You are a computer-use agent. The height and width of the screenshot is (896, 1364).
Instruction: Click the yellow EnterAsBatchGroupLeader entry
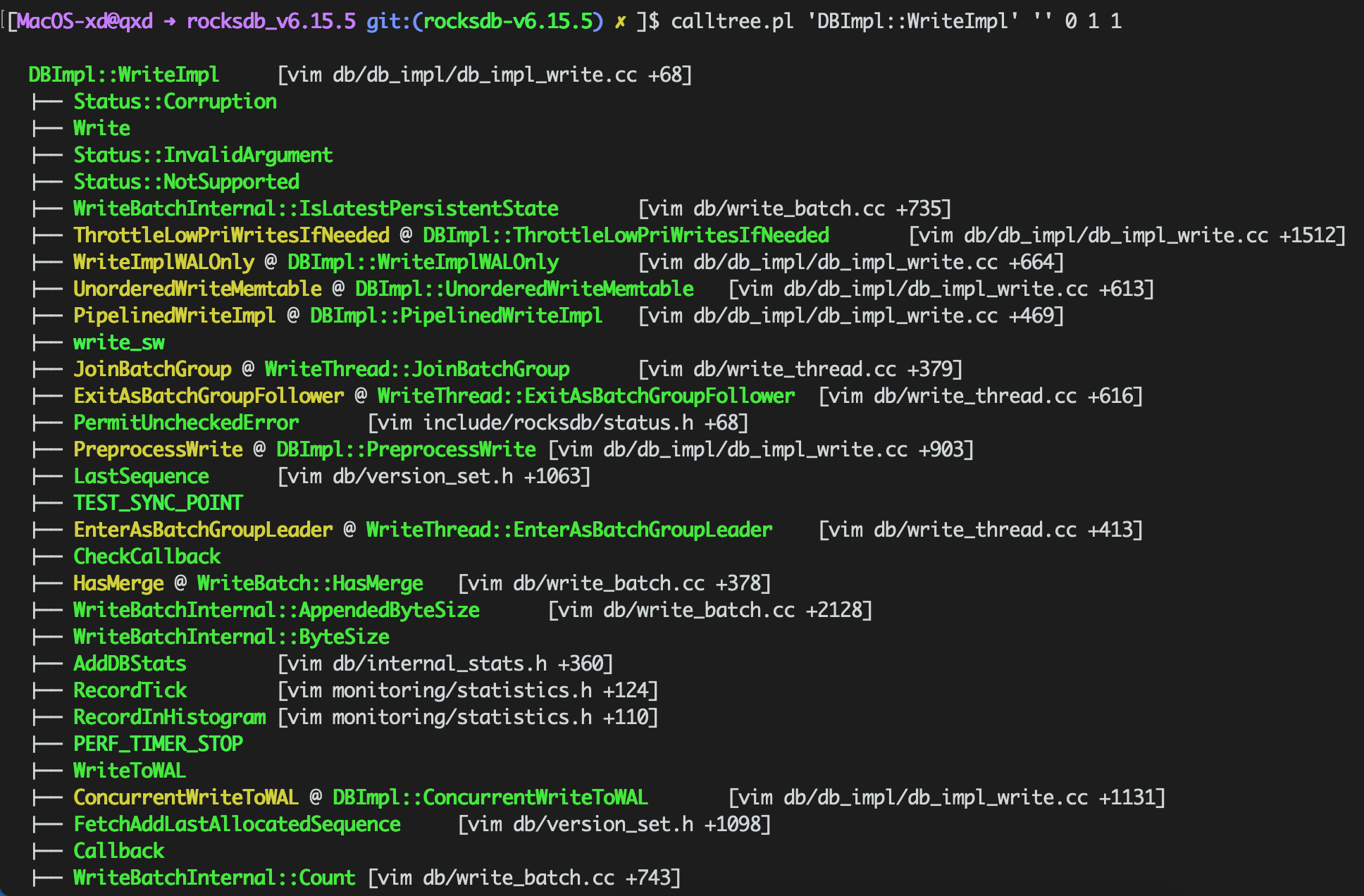204,530
